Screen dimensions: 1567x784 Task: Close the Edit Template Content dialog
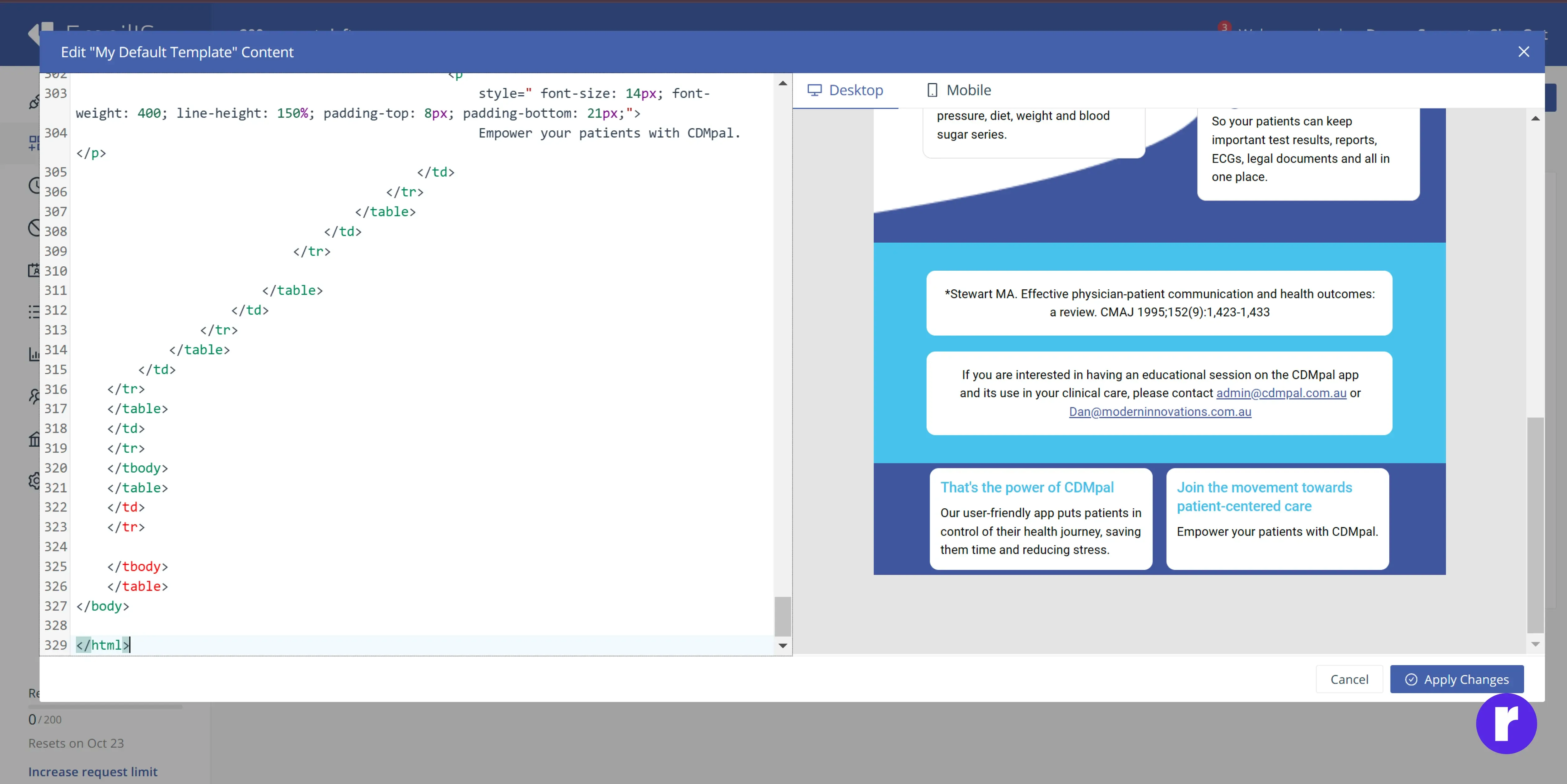[1523, 52]
